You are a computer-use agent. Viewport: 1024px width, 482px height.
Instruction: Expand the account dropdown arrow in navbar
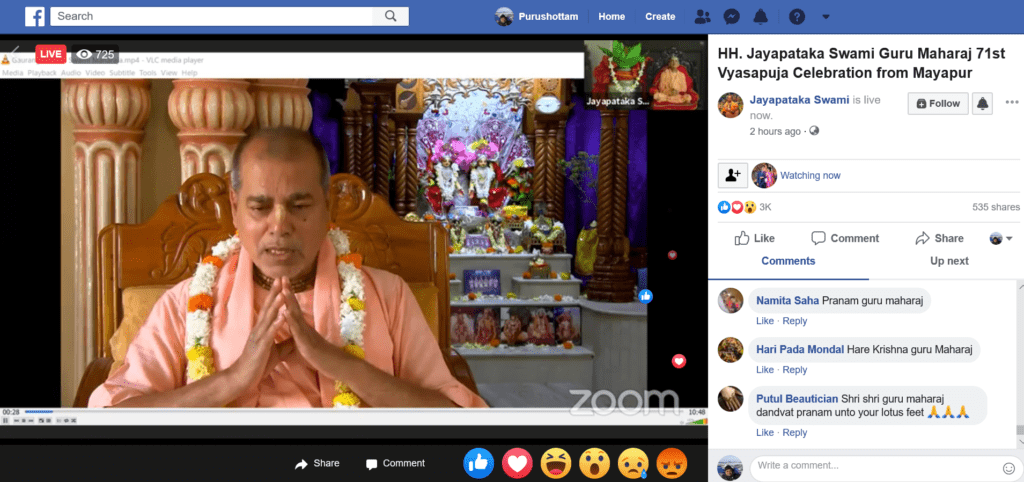pos(825,17)
